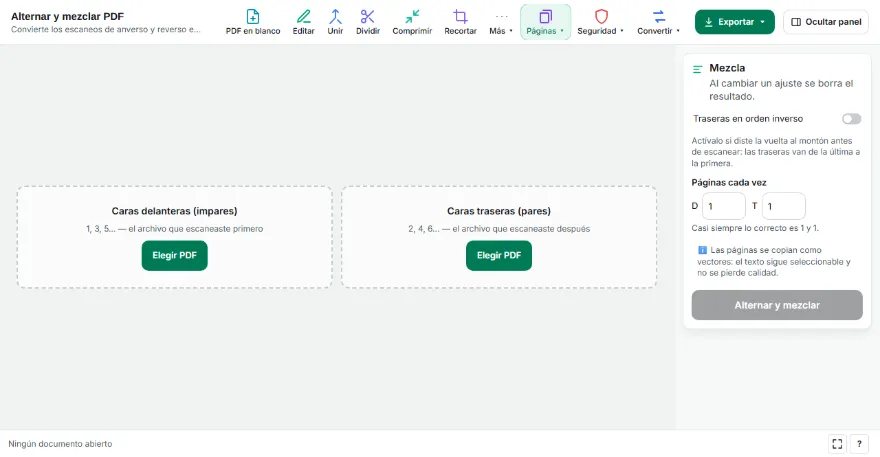This screenshot has width=880, height=457.
Task: Click 'Casi siempre lo correcto es 1 y 1.' text
Action: [x=755, y=228]
